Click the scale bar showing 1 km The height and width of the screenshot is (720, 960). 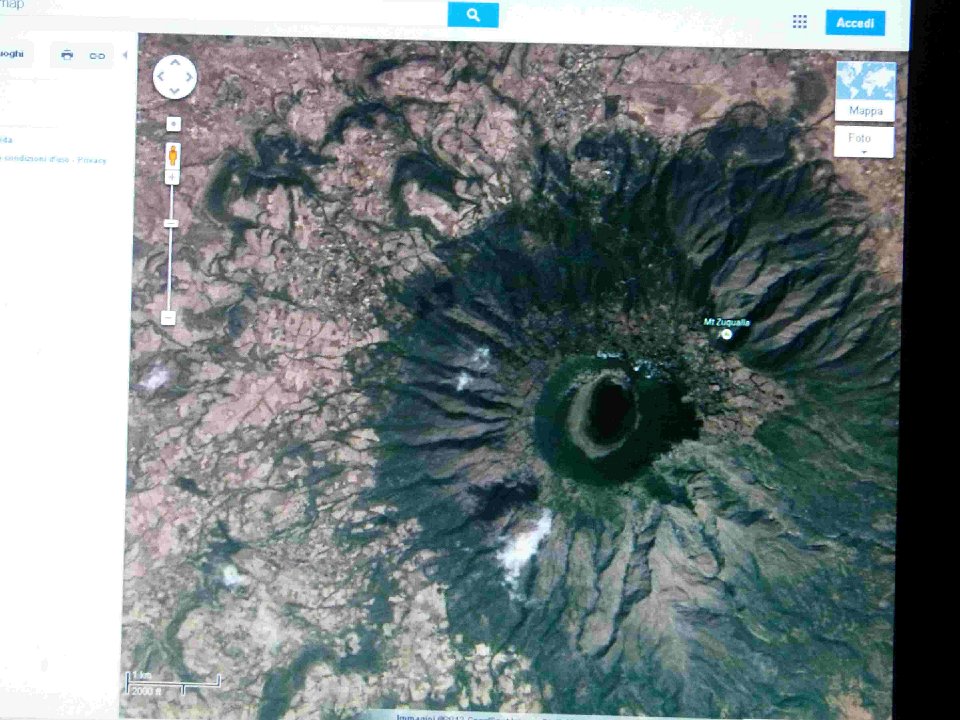(173, 683)
